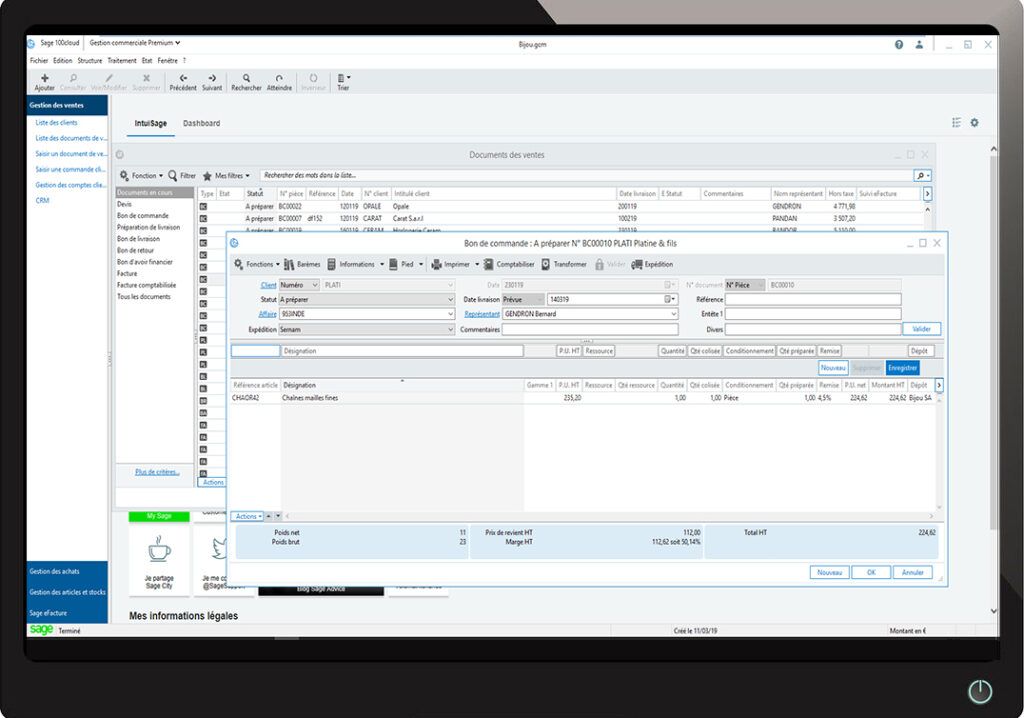The image size is (1024, 718).
Task: Open the Représentant GENDRON Bernard dropdown
Action: coord(673,314)
